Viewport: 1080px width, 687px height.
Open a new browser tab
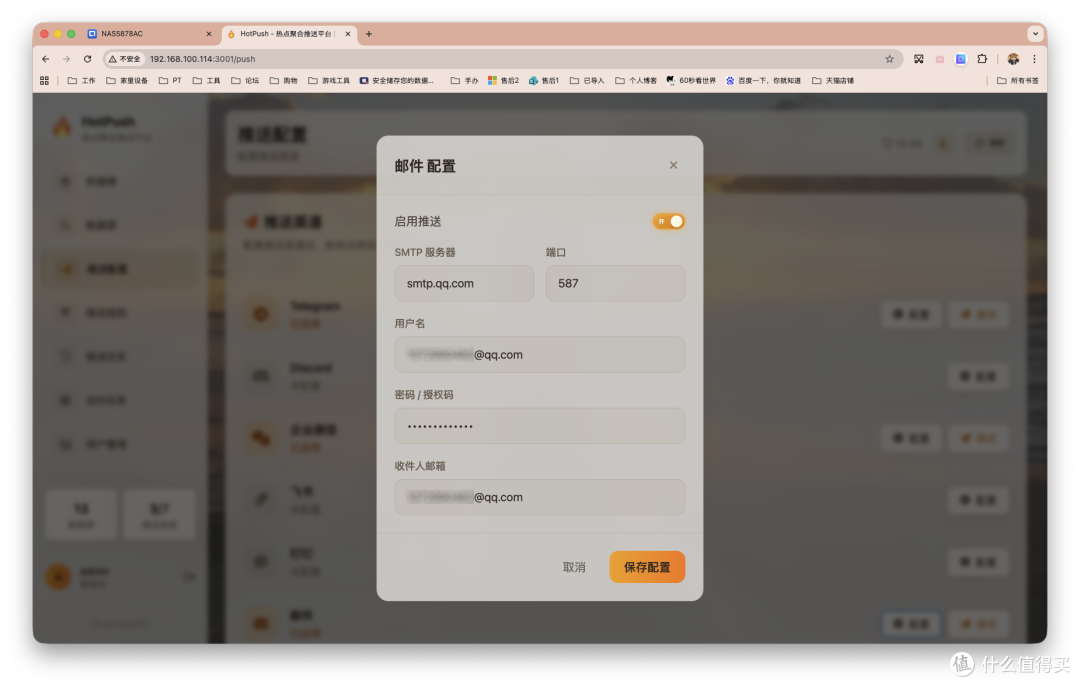click(368, 34)
